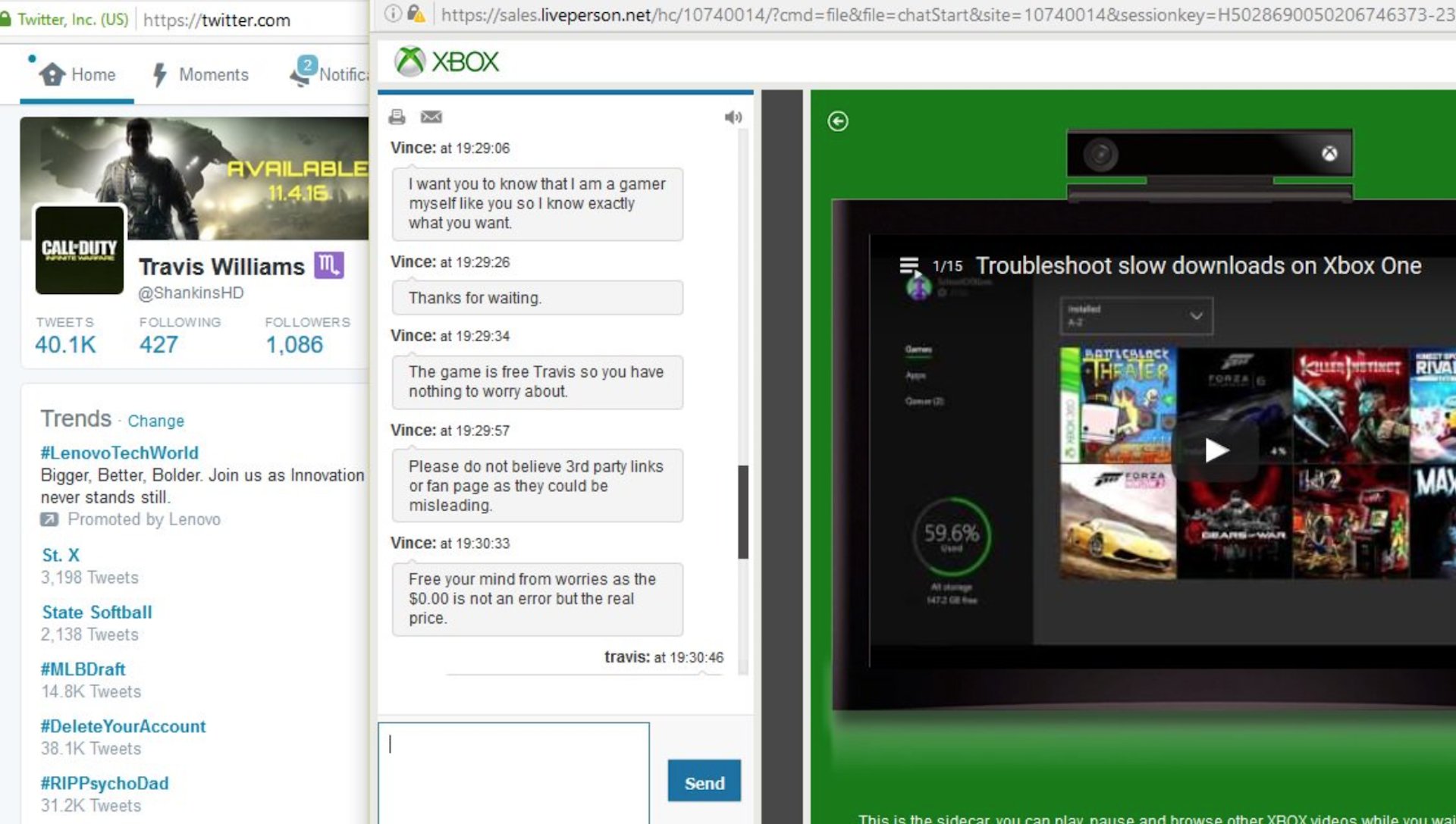
Task: Send the chat message
Action: pos(704,782)
